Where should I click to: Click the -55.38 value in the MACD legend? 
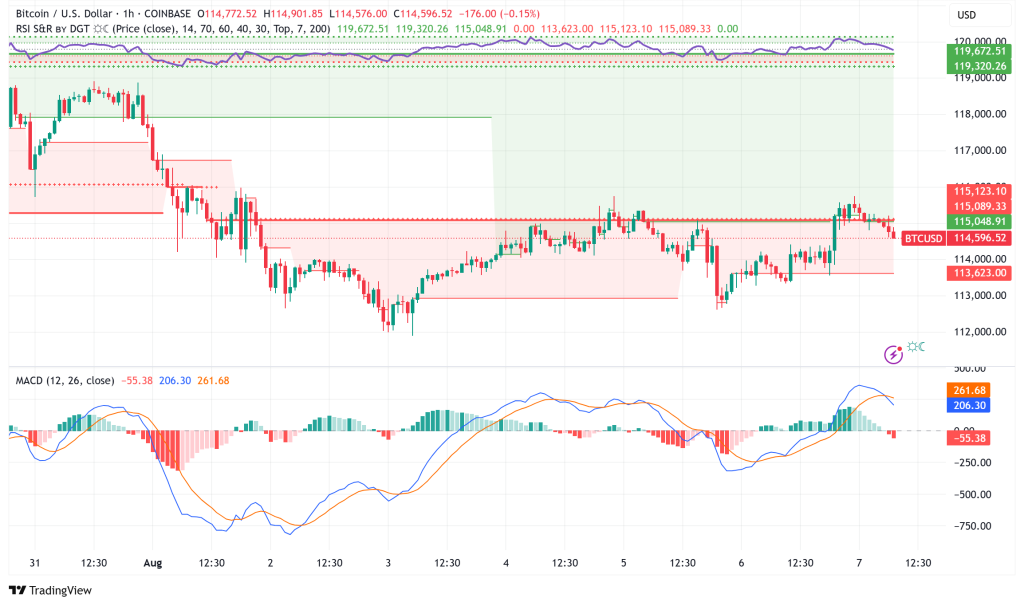[x=137, y=381]
